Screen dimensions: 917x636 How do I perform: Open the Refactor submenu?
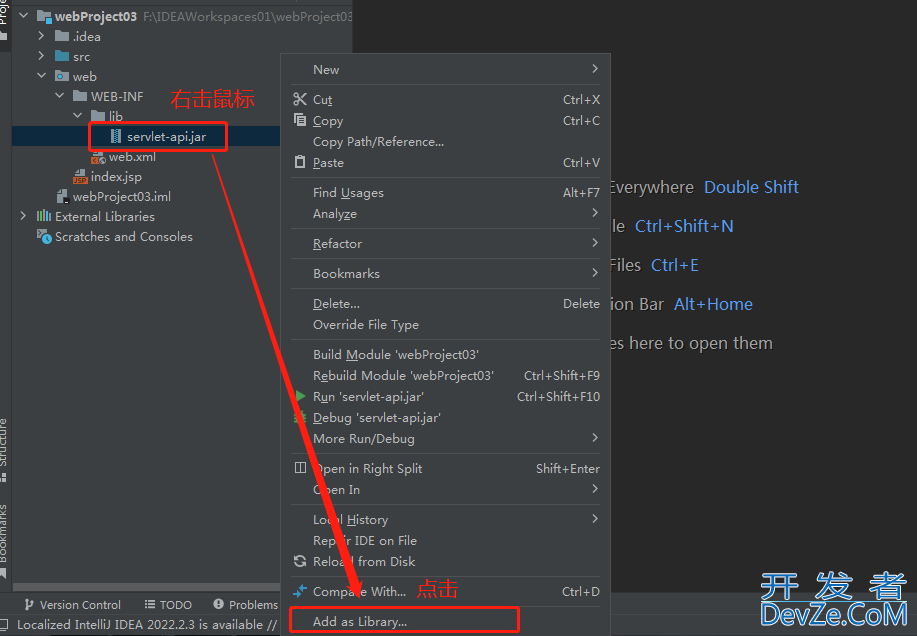446,243
